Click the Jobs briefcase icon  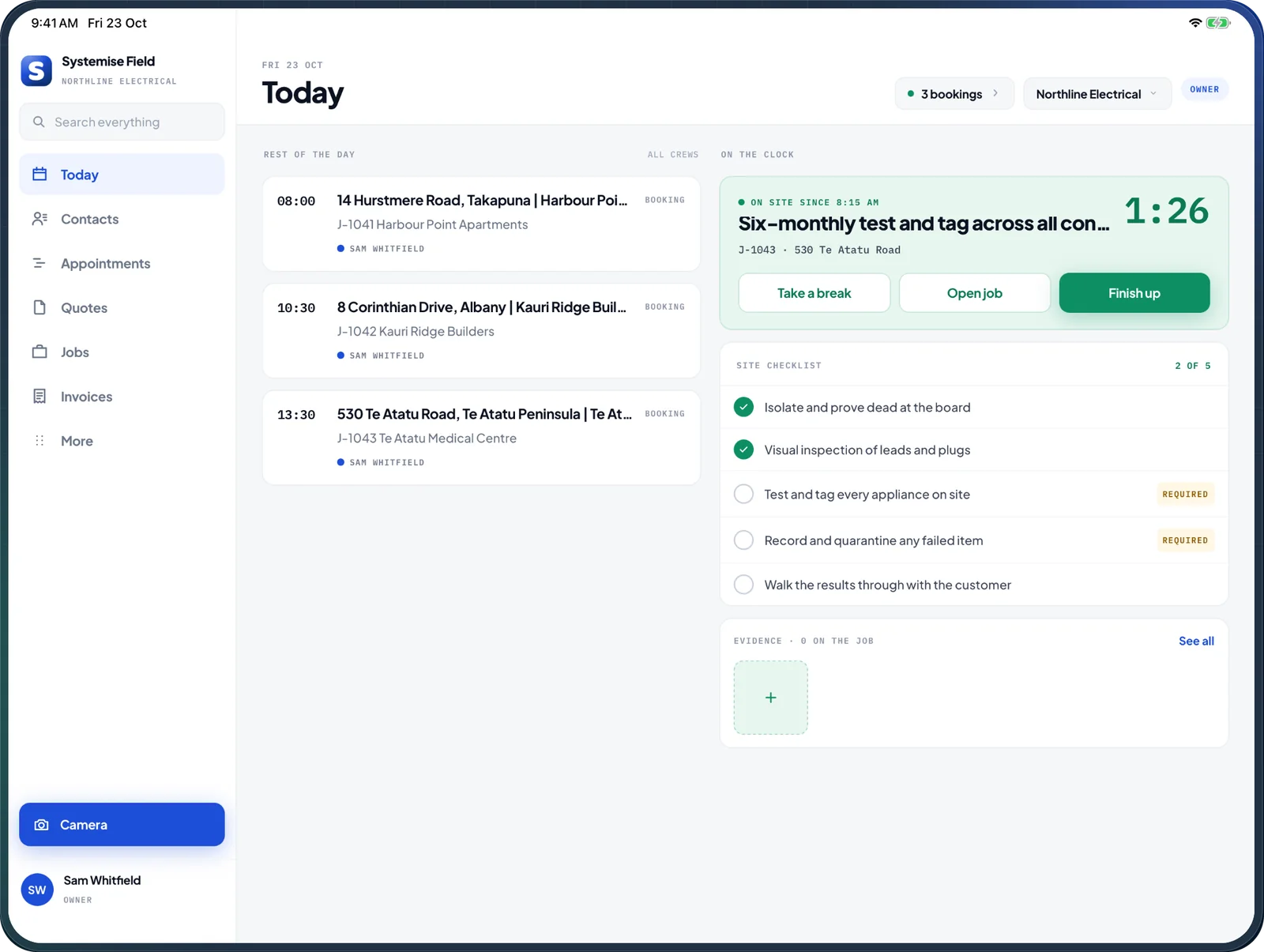coord(39,352)
